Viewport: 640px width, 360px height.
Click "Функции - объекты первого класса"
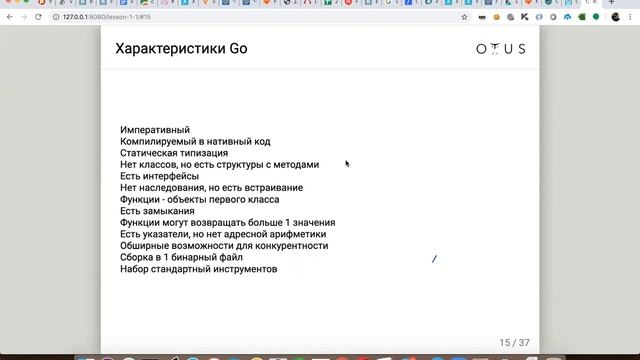200,200
